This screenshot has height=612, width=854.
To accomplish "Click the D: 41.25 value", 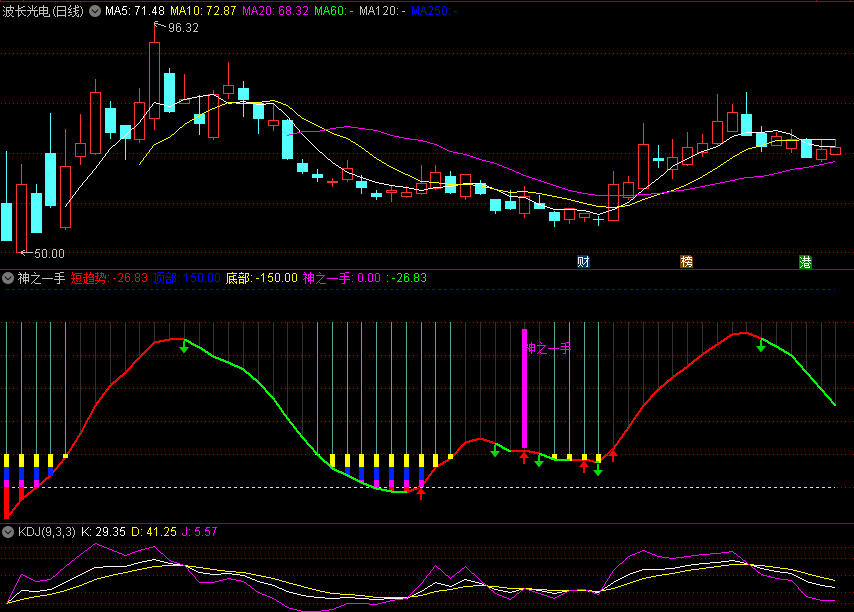I will [x=154, y=532].
